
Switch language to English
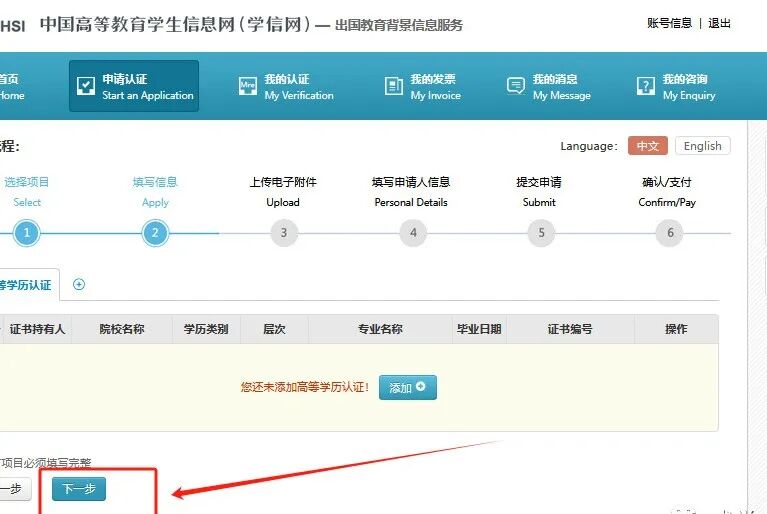702,146
